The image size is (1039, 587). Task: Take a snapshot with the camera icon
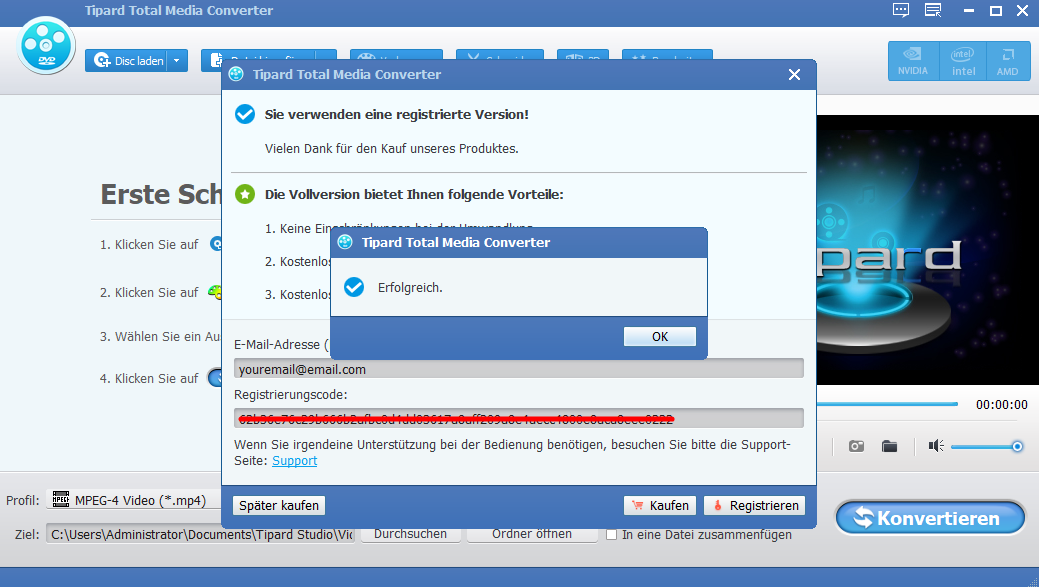856,446
